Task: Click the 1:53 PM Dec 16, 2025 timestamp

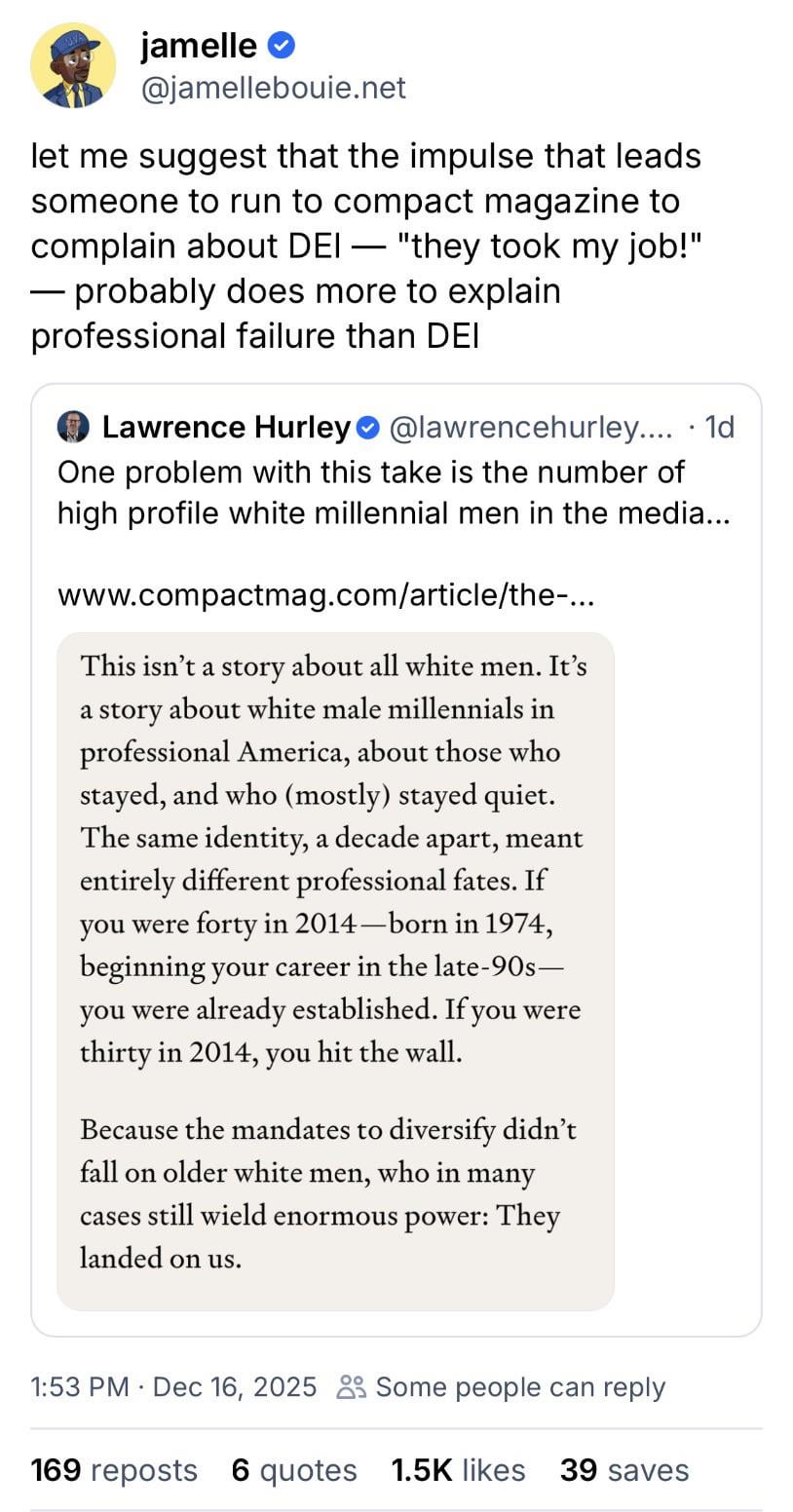Action: (x=173, y=1386)
